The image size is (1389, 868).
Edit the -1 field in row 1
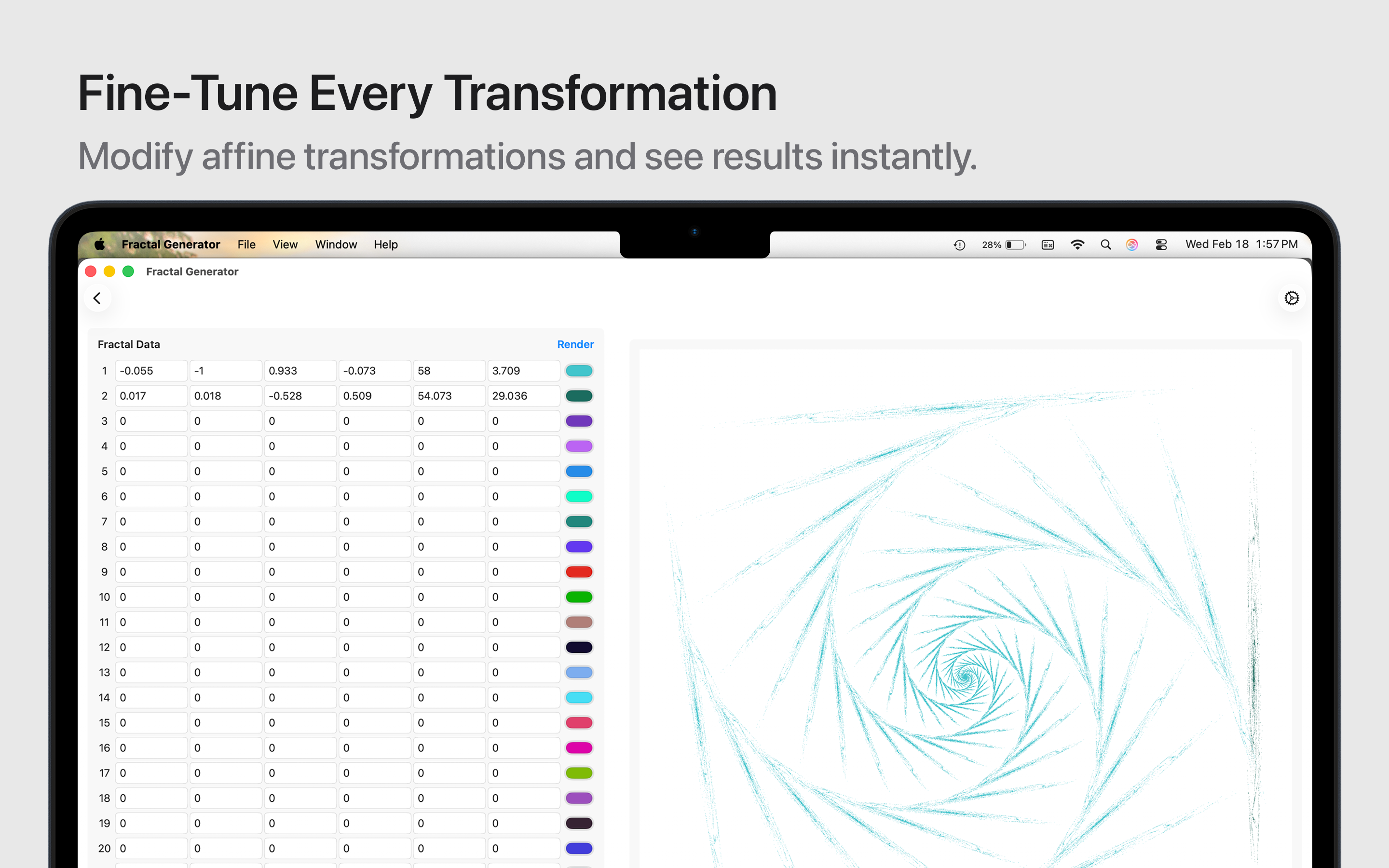pos(226,371)
